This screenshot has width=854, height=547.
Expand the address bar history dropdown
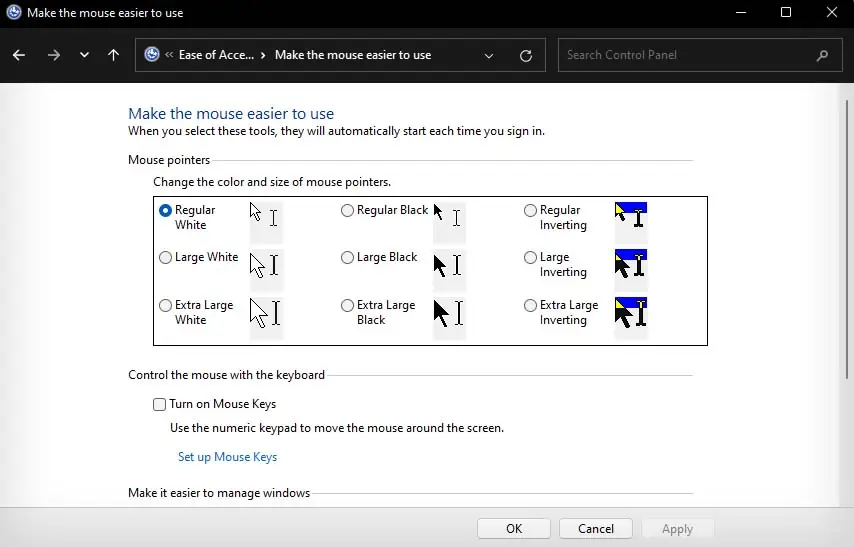click(489, 56)
